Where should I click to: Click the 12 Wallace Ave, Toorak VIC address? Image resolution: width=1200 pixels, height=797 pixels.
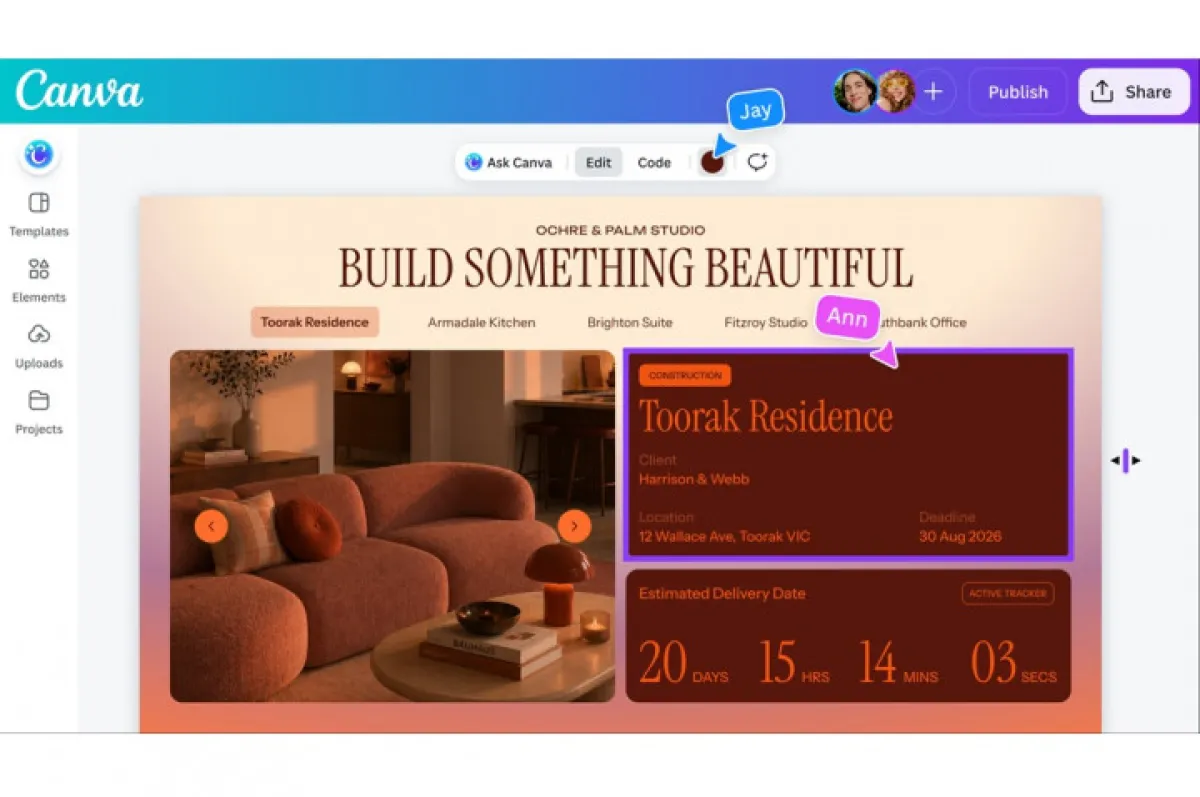(x=725, y=536)
